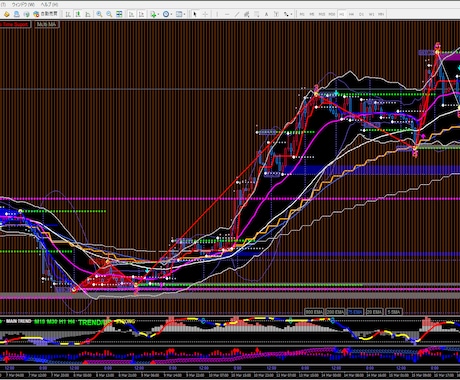The height and width of the screenshot is (380, 460).
Task: Switch to the D1 timeframe
Action: pyautogui.click(x=361, y=14)
